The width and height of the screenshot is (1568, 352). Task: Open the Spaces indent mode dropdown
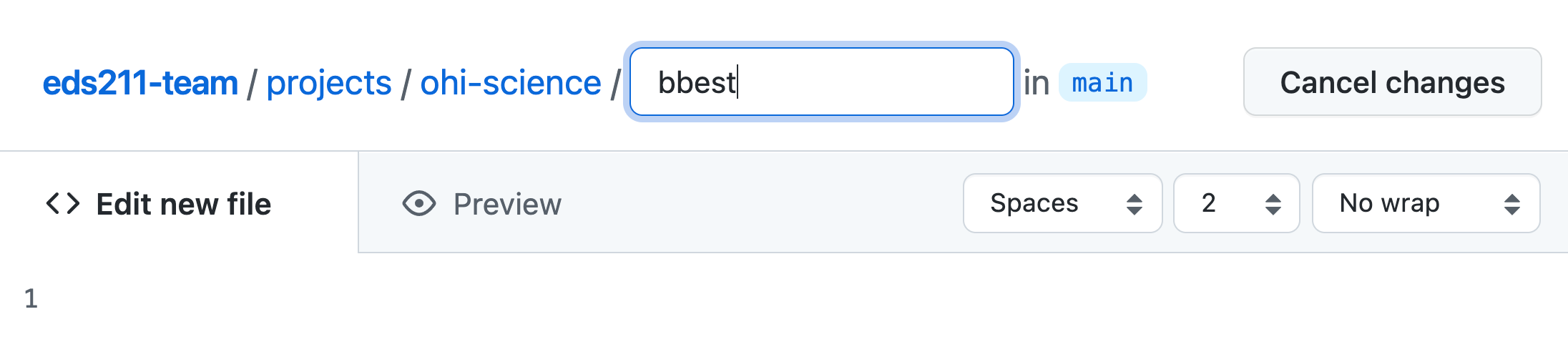pos(1063,203)
